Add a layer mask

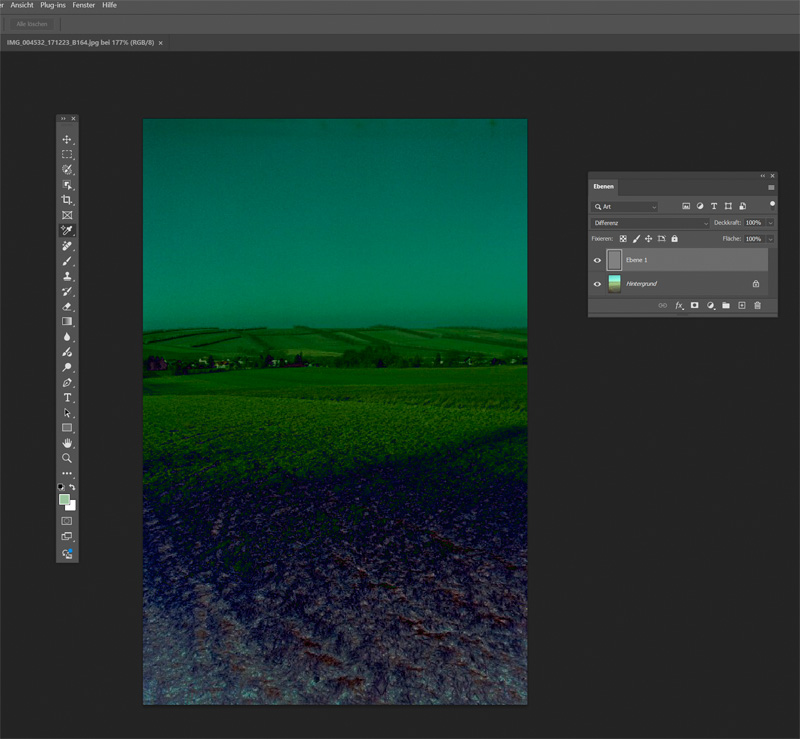tap(694, 305)
